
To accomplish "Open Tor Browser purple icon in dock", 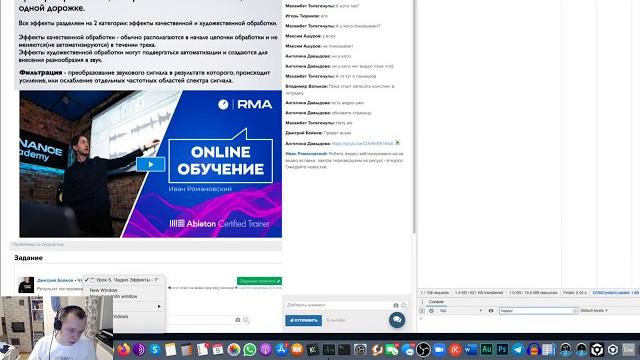I will [x=139, y=349].
